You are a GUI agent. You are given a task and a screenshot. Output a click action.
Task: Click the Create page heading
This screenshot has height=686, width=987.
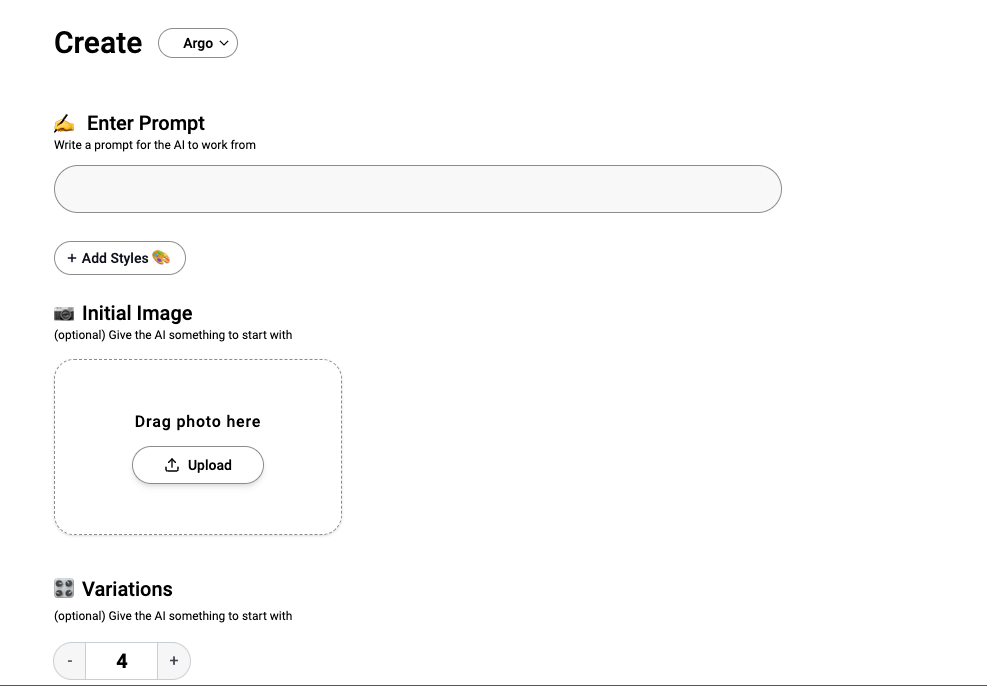pyautogui.click(x=98, y=43)
